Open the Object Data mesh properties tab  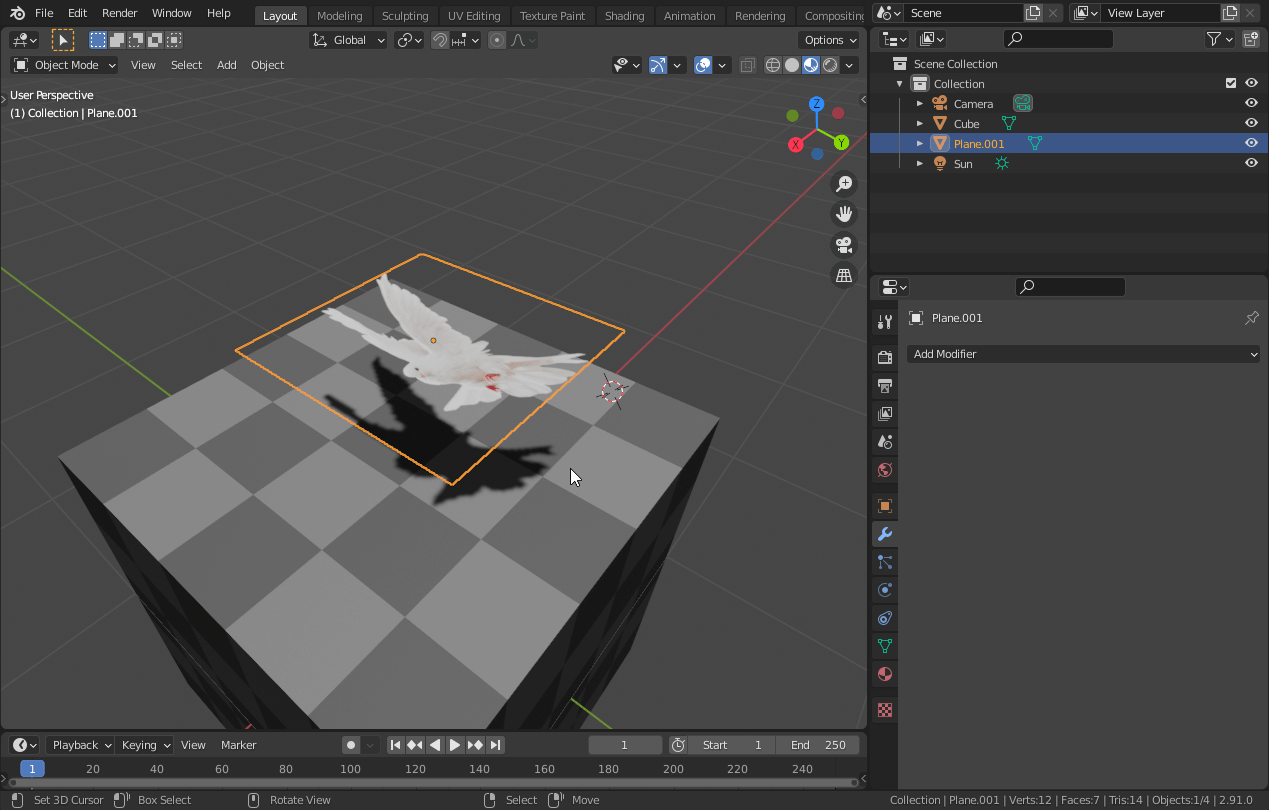884,646
